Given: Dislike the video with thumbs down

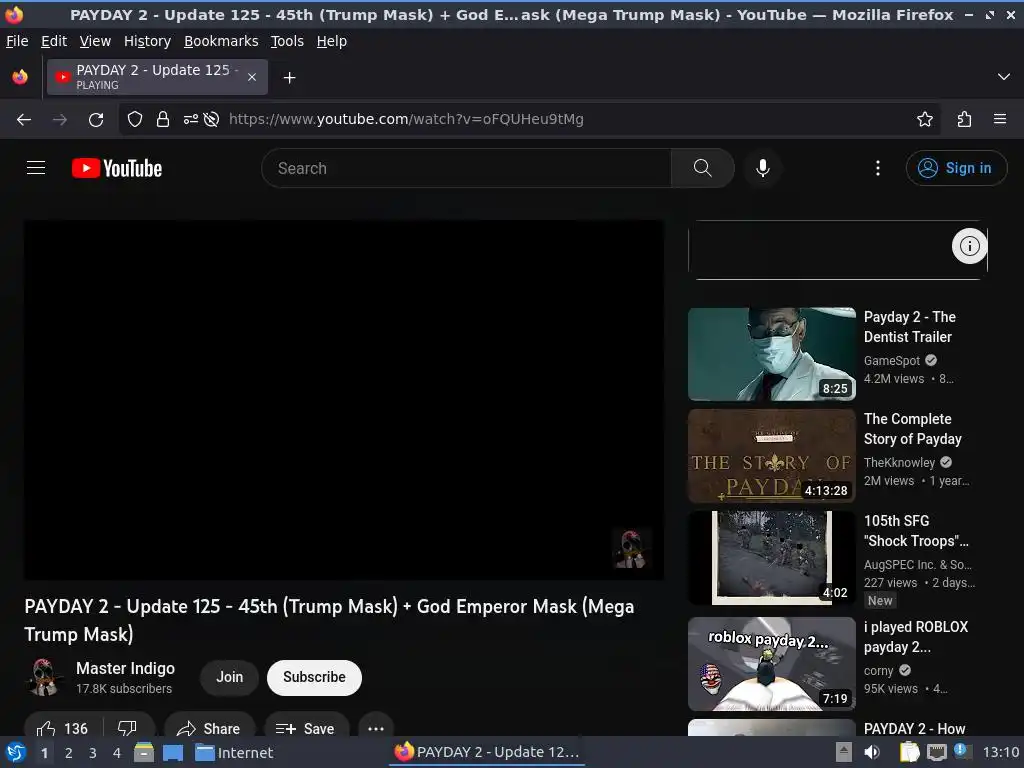Looking at the screenshot, I should tap(127, 728).
